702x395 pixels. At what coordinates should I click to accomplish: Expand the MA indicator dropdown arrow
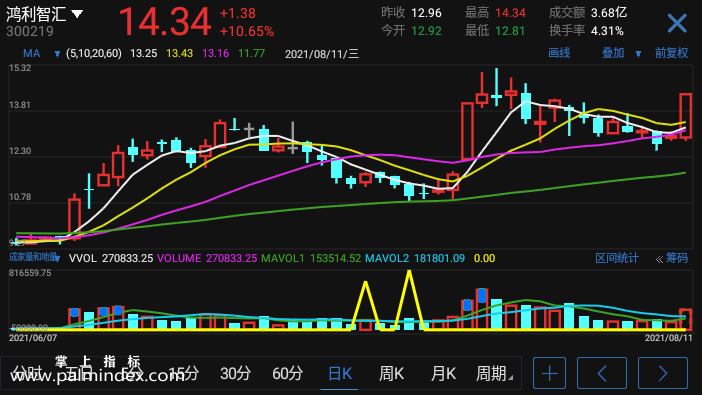click(x=57, y=54)
